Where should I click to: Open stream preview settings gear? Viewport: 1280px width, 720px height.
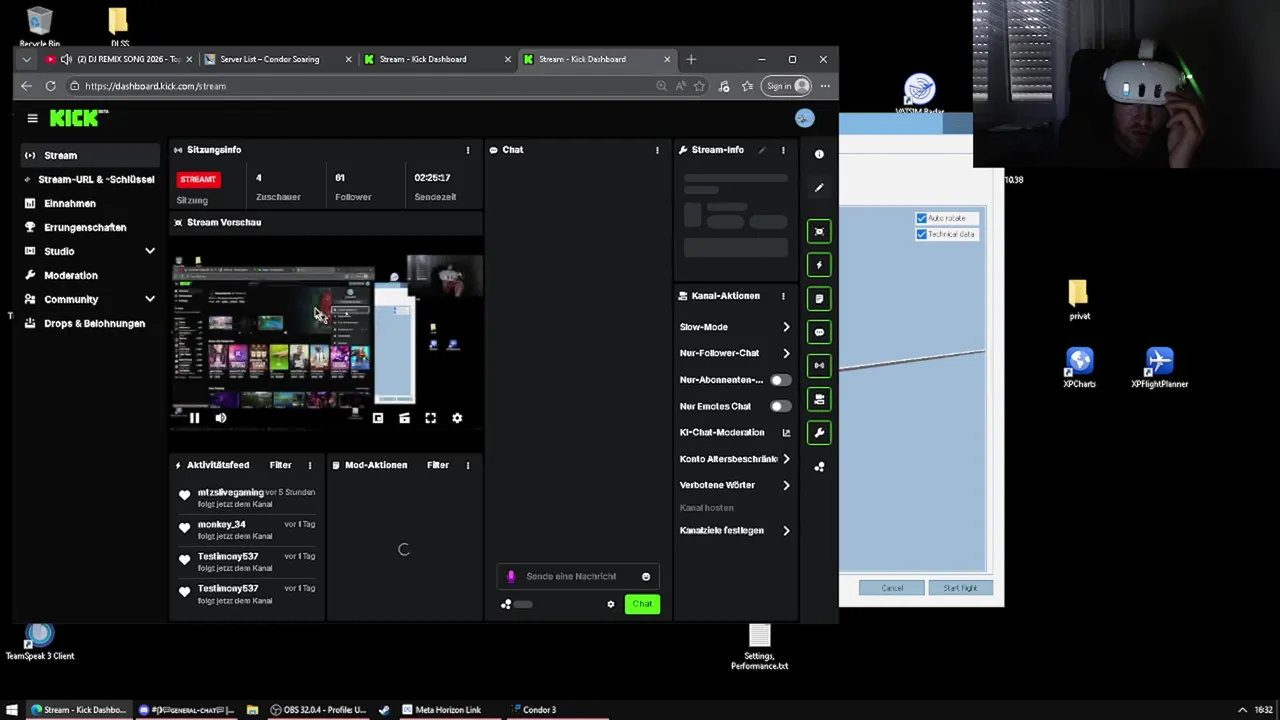457,418
